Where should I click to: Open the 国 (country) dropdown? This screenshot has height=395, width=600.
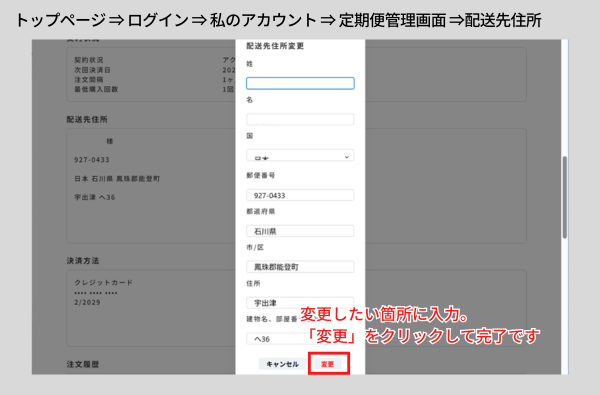[x=300, y=155]
